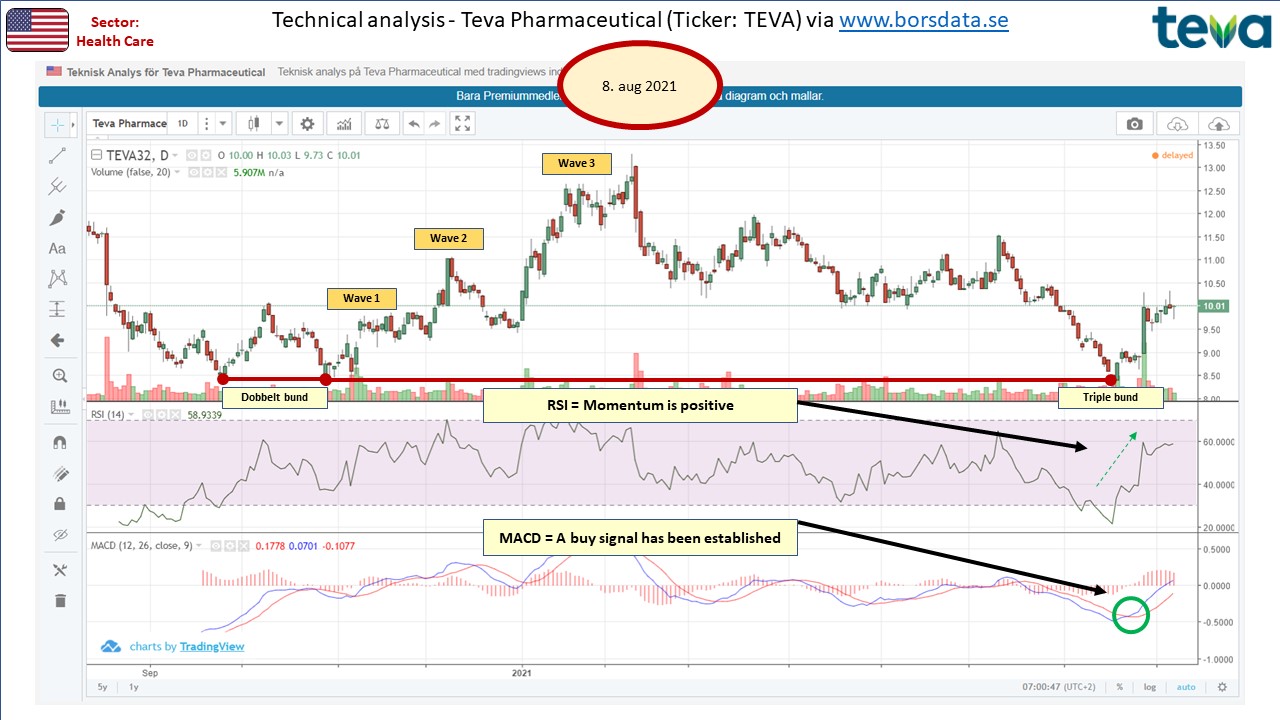The width and height of the screenshot is (1280, 720).
Task: Click the trash icon to remove drawings
Action: pyautogui.click(x=59, y=600)
